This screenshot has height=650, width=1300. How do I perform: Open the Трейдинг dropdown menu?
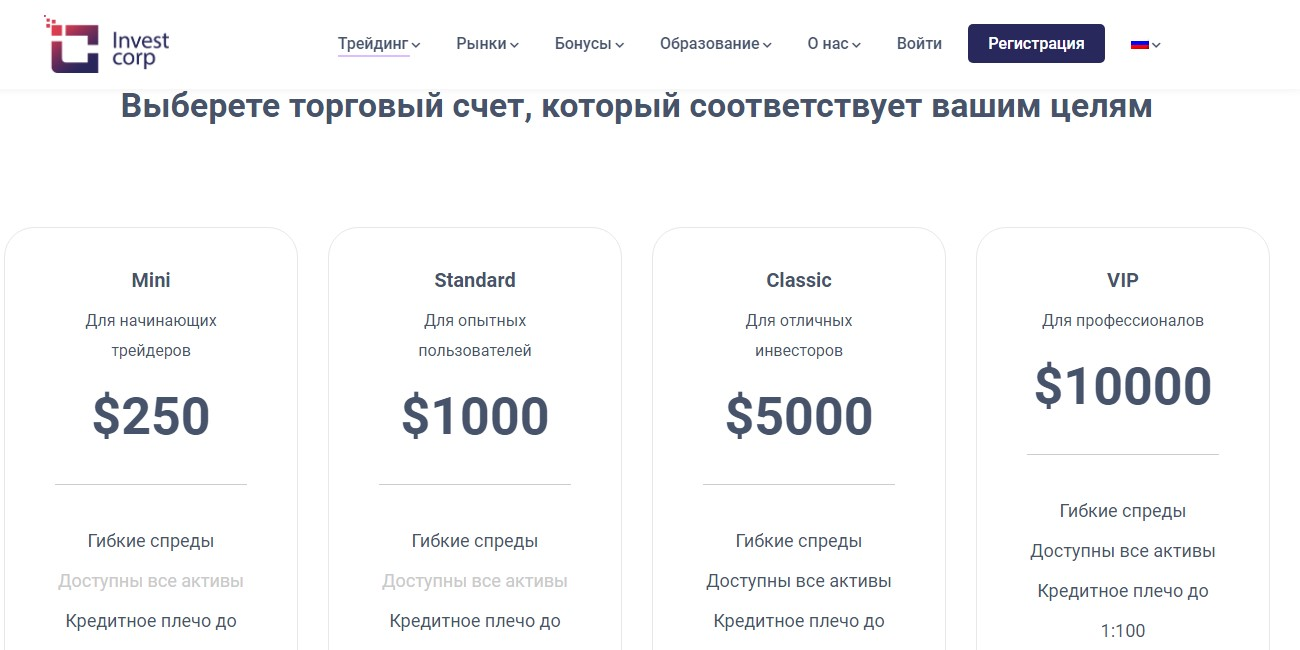(378, 44)
